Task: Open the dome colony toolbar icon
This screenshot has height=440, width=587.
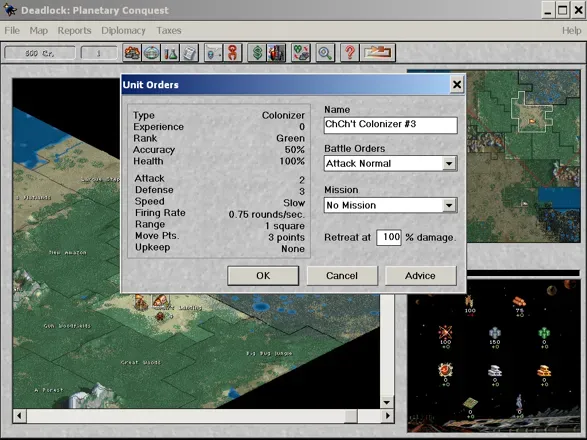Action: pos(151,53)
